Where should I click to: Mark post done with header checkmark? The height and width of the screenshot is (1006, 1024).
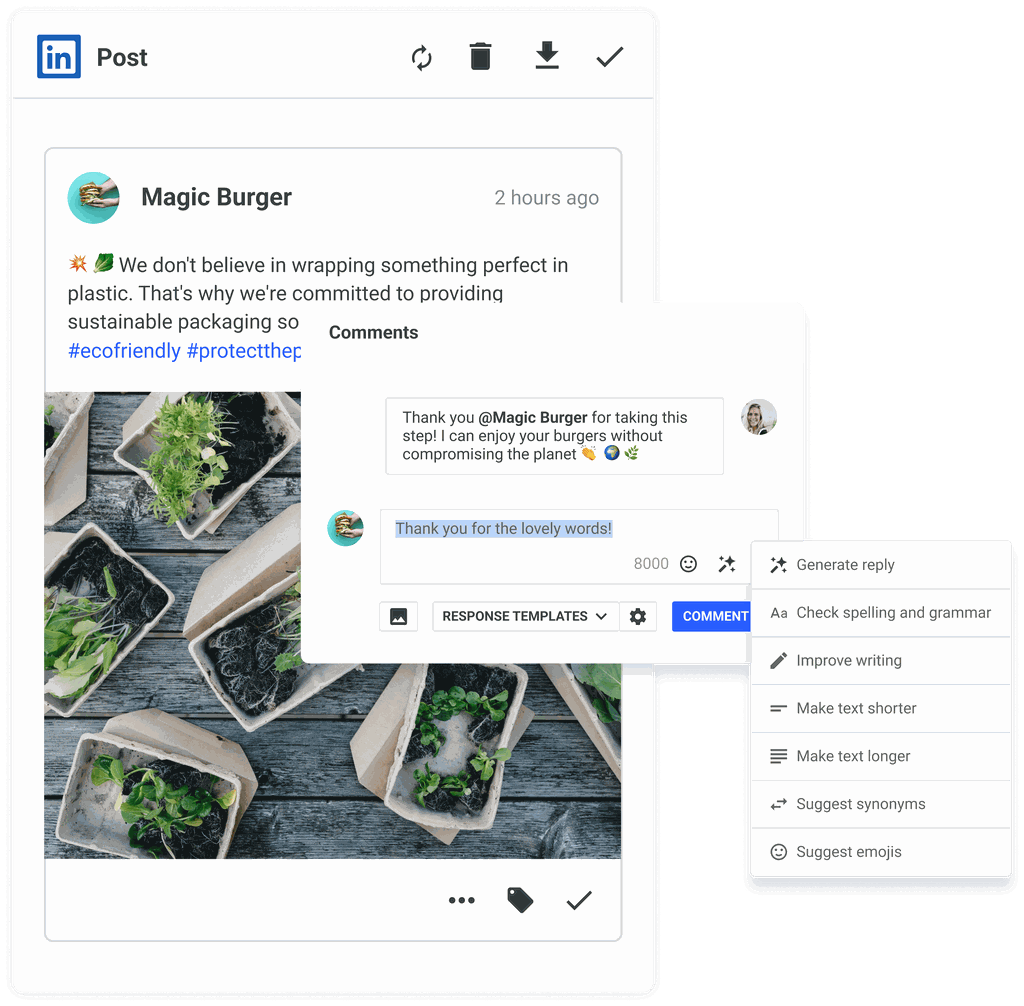click(609, 57)
